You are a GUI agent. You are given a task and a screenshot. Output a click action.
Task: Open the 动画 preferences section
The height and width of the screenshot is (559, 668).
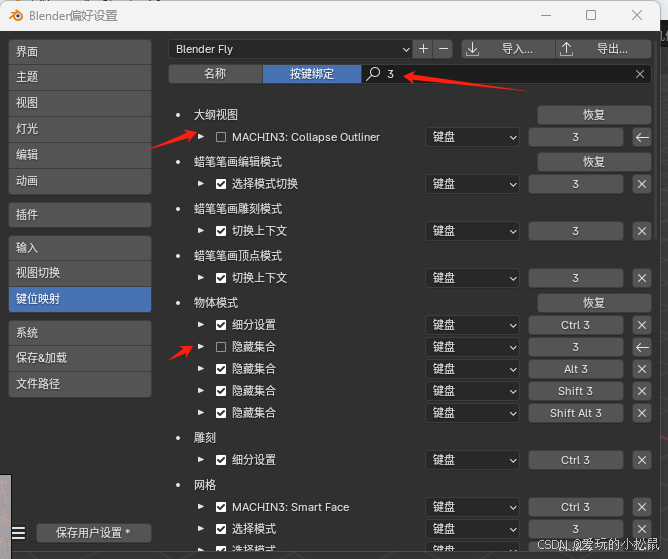[x=80, y=182]
